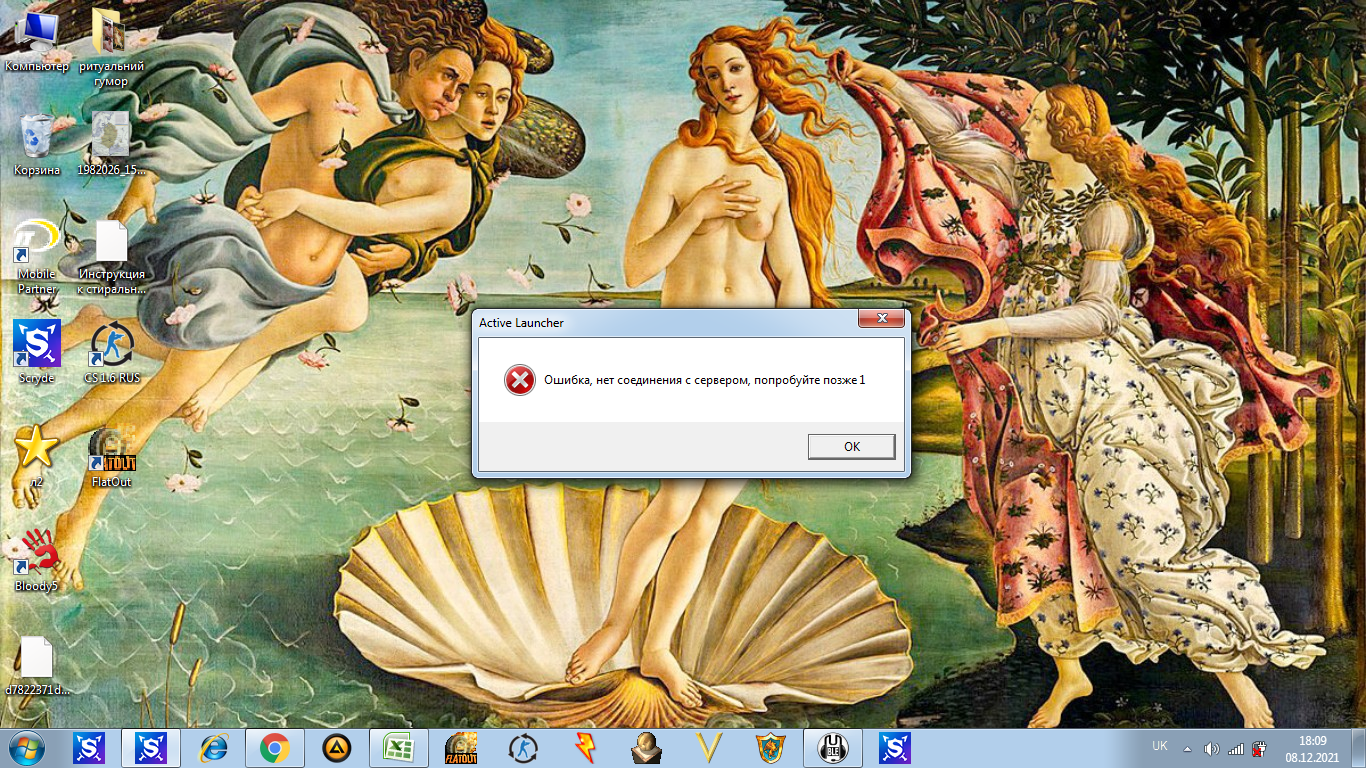Switch to Excel in the taskbar
Screen dimensions: 1366x768
click(x=399, y=748)
